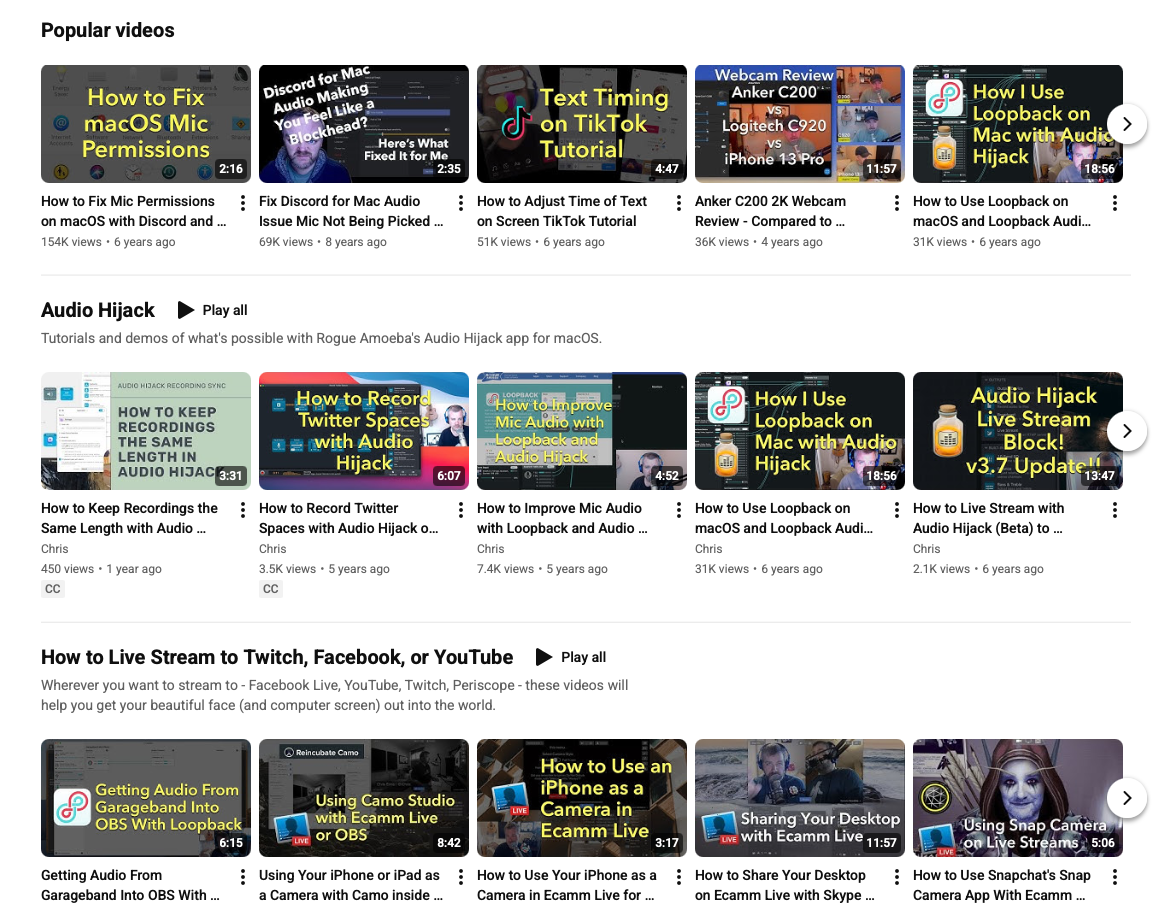1169x909 pixels.
Task: Open options menu for Snapchat's Snap Camera video
Action: pyautogui.click(x=1115, y=877)
